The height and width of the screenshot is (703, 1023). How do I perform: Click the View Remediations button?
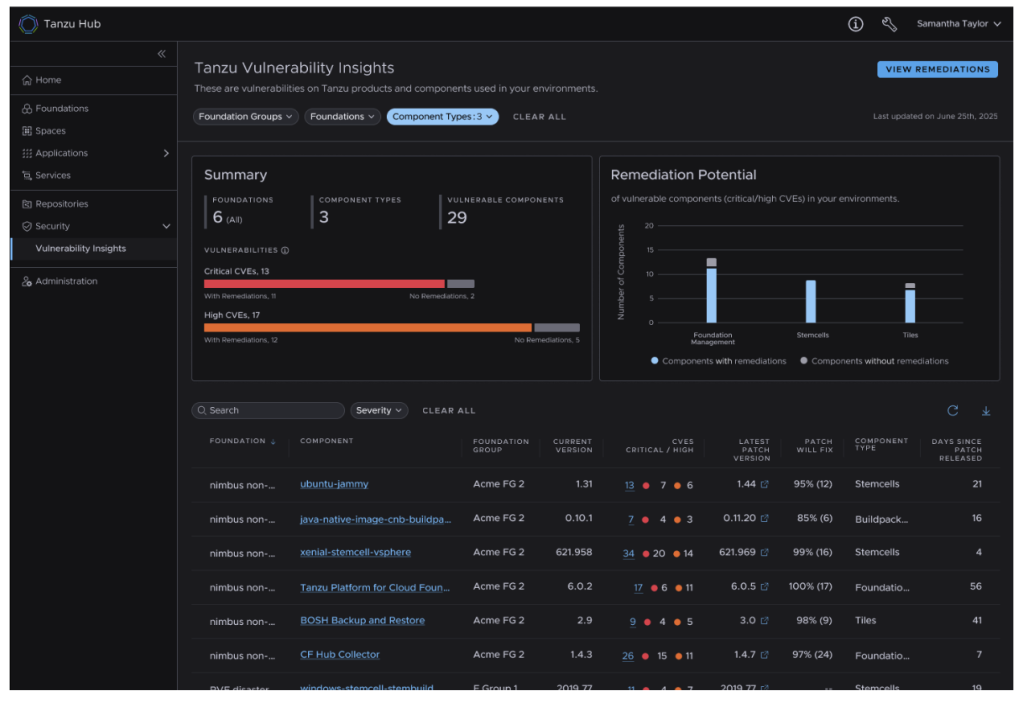pos(937,69)
